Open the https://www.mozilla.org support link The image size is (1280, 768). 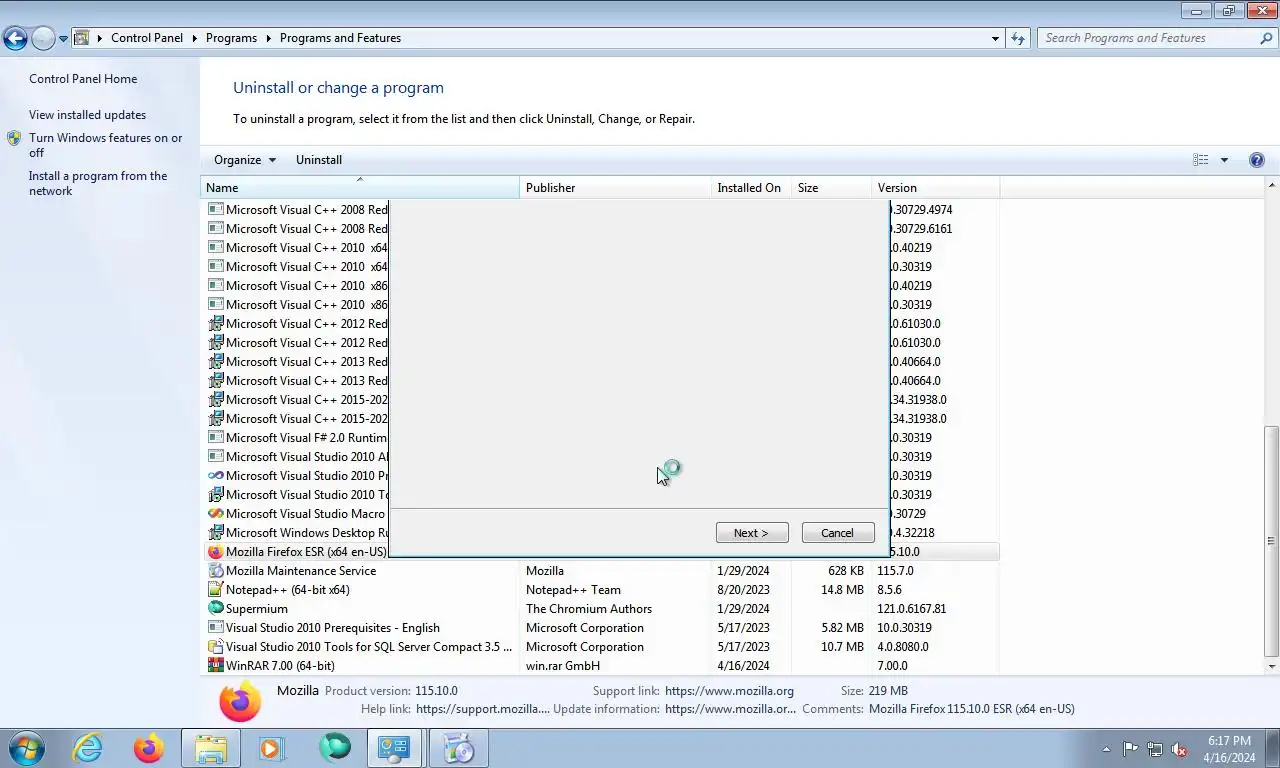729,691
